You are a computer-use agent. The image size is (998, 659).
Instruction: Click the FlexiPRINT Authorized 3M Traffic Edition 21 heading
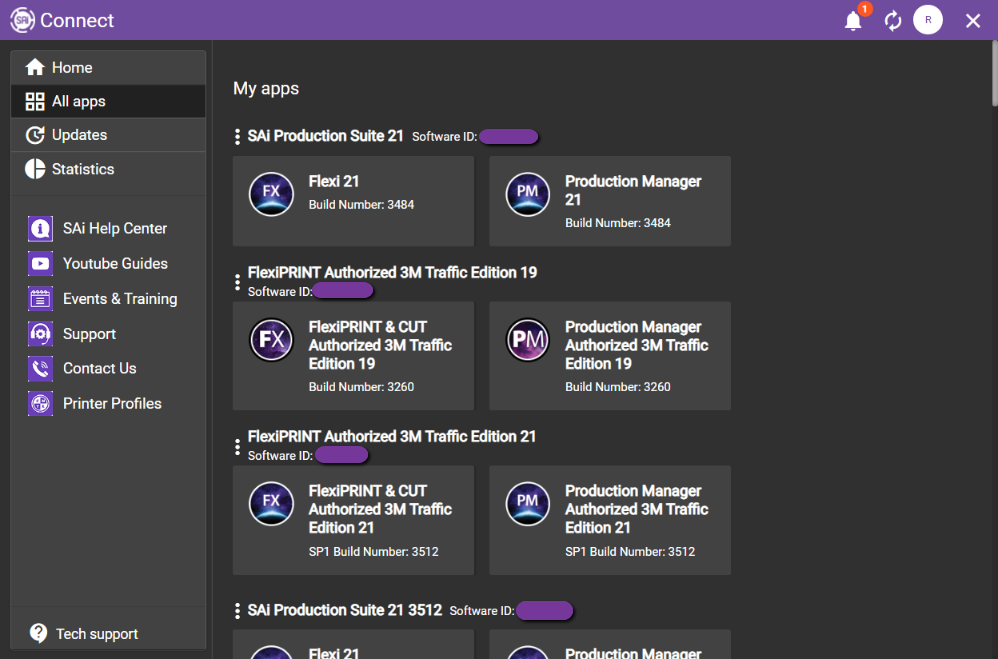(x=391, y=437)
